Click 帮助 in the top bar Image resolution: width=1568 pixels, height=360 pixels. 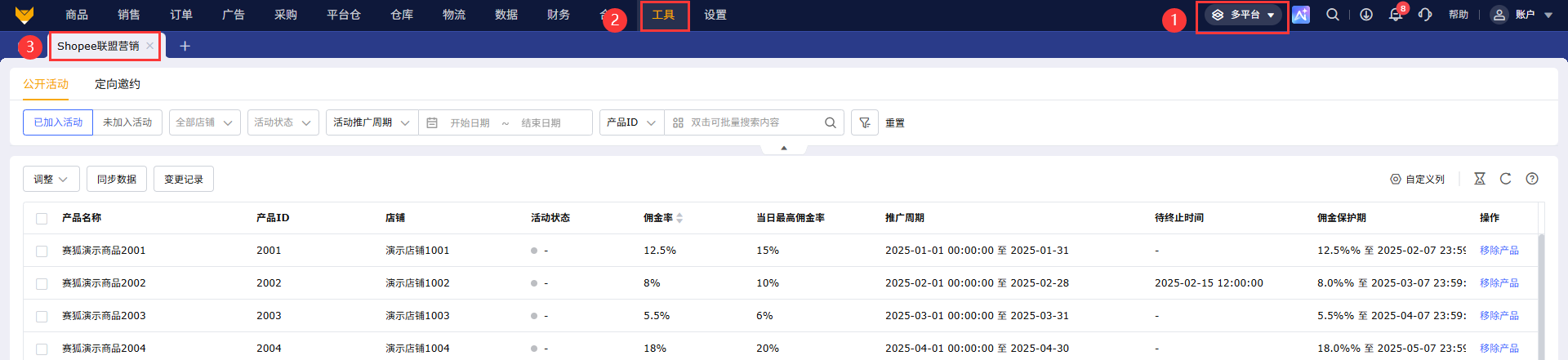(x=1459, y=15)
